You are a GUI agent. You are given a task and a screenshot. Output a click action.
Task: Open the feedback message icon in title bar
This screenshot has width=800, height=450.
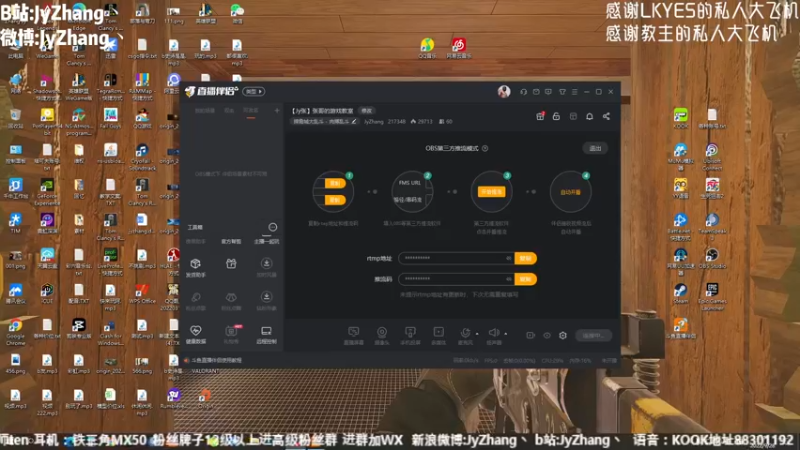tap(548, 92)
